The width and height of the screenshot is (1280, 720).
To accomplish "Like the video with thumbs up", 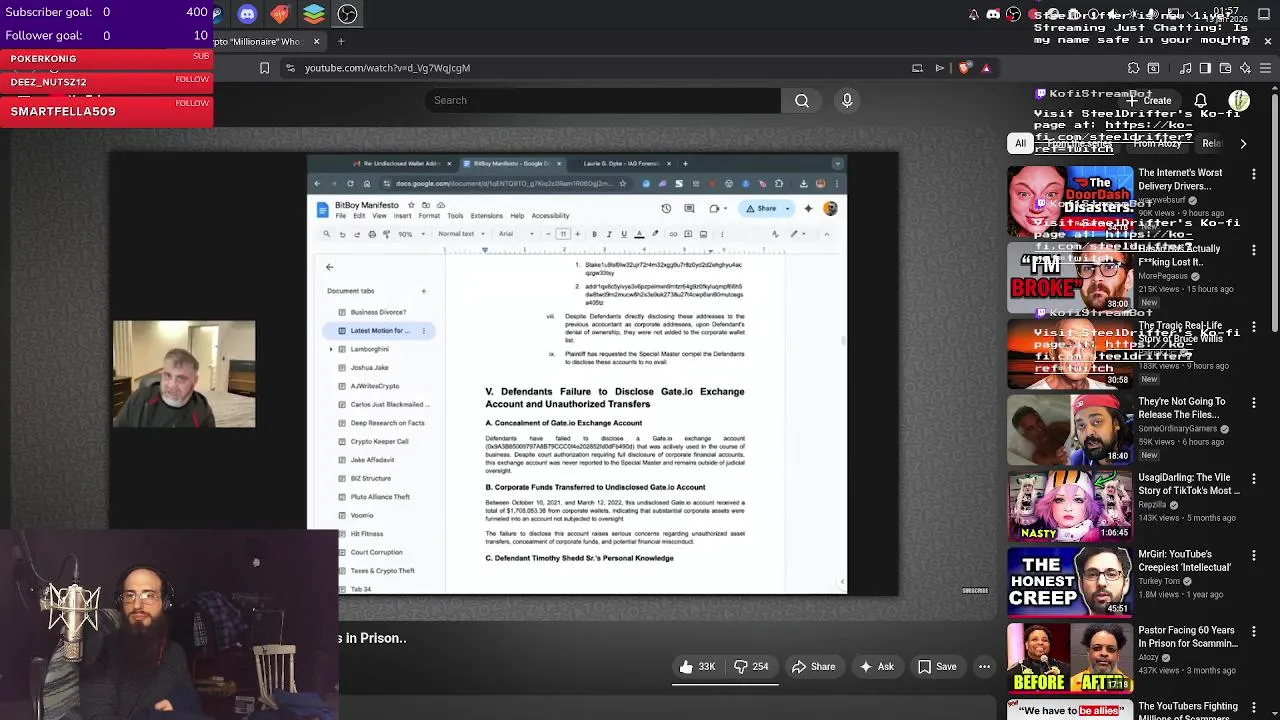I will click(x=698, y=667).
